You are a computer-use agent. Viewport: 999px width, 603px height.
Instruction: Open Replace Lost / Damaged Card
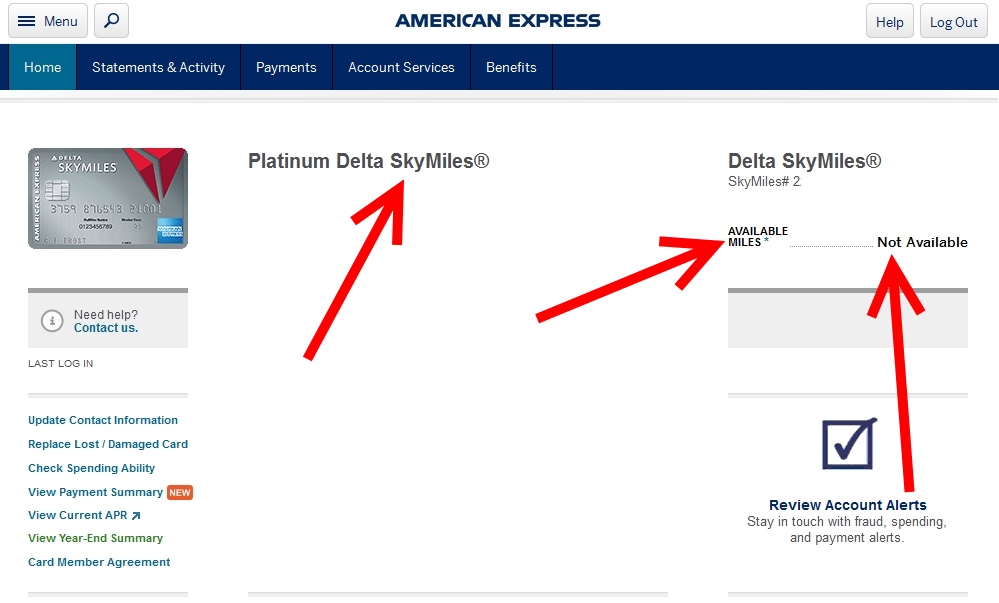click(x=108, y=444)
